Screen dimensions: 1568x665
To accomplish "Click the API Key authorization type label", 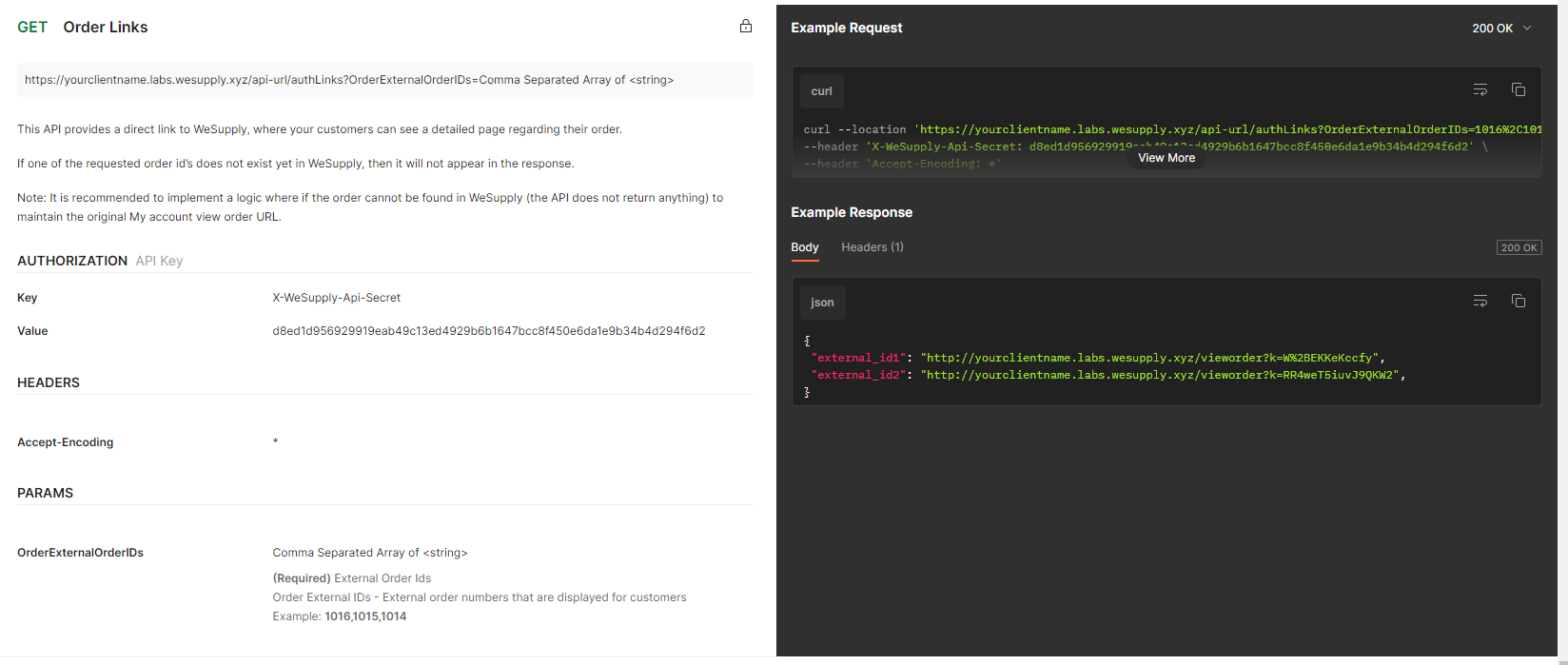I will [159, 261].
